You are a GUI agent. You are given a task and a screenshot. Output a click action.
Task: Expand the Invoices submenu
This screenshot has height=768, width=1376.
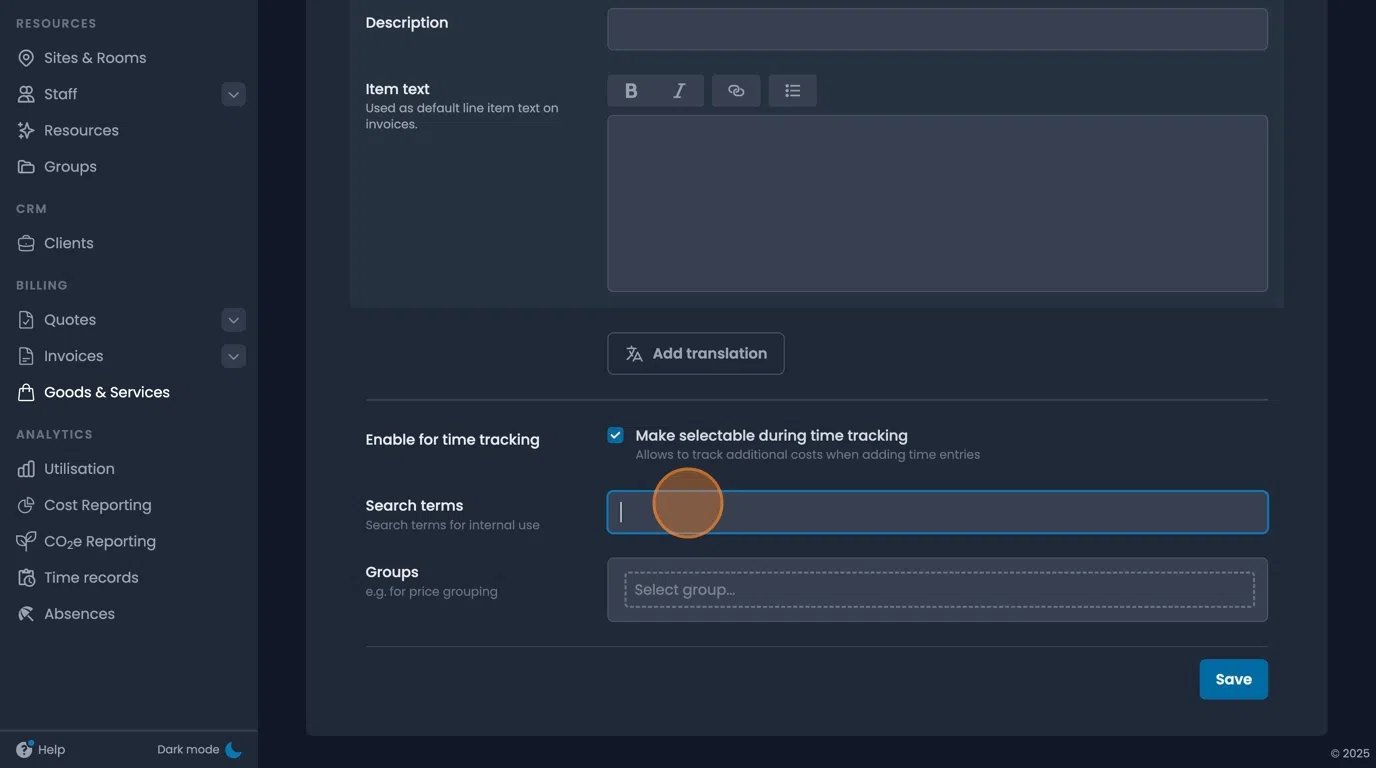(x=233, y=355)
